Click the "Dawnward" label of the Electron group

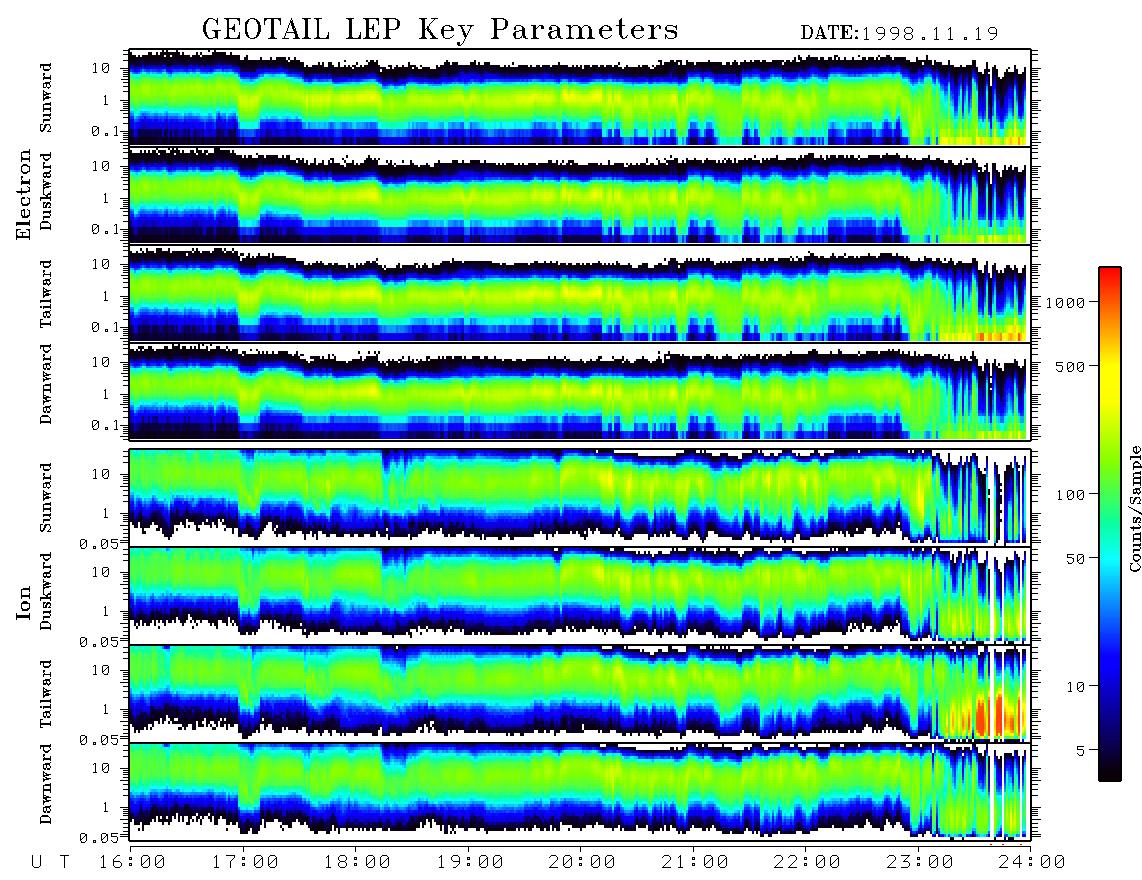click(46, 383)
